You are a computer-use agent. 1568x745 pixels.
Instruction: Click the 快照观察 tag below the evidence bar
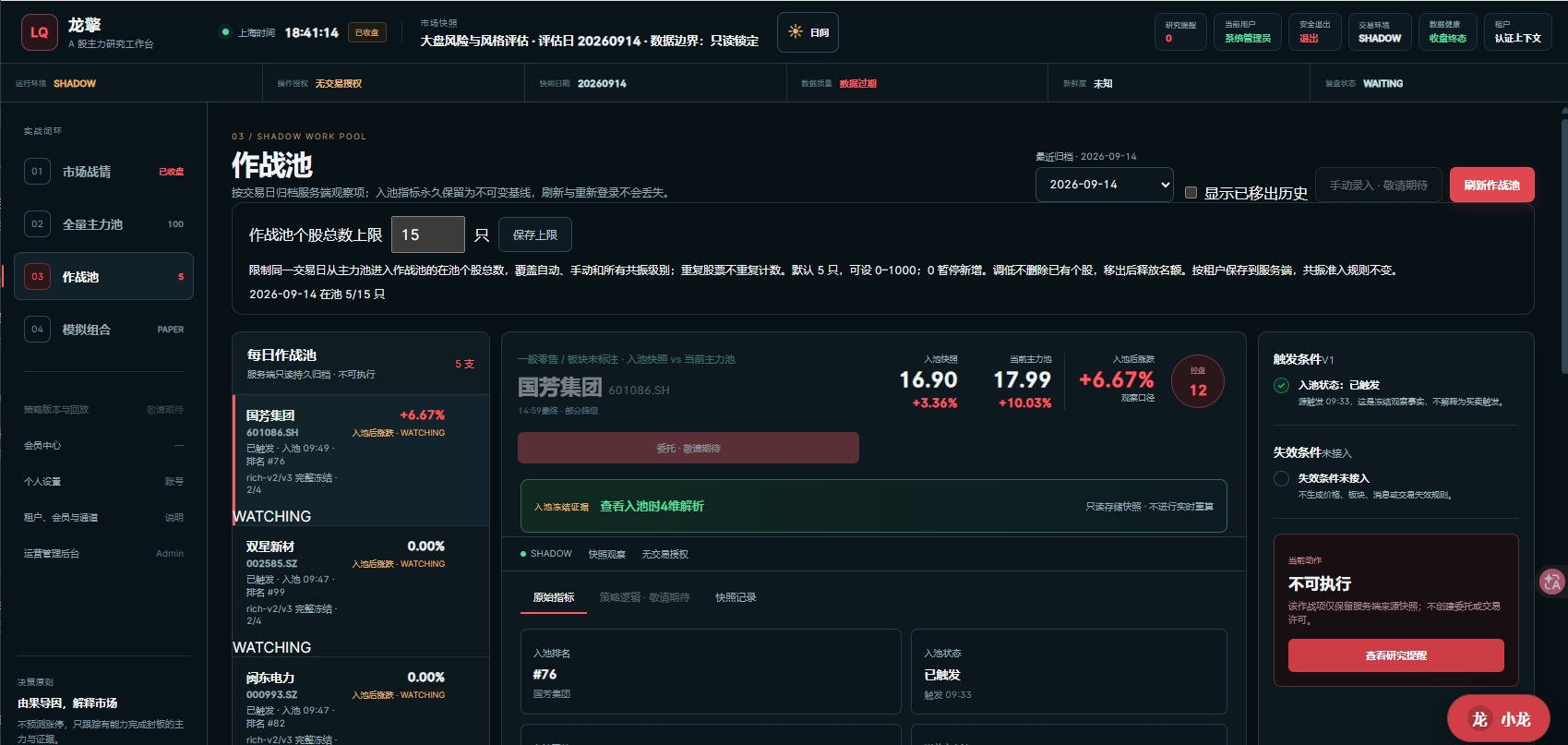point(607,554)
